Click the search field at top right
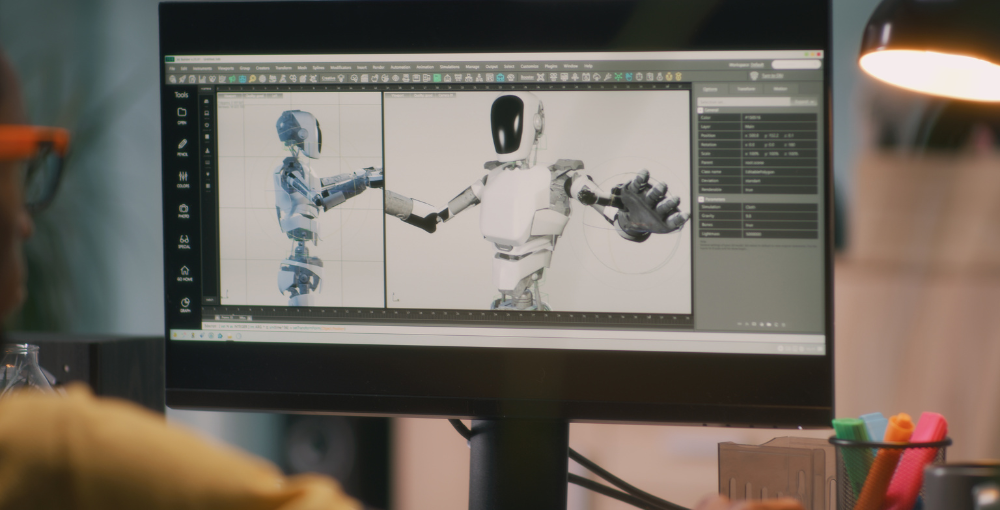 click(797, 65)
